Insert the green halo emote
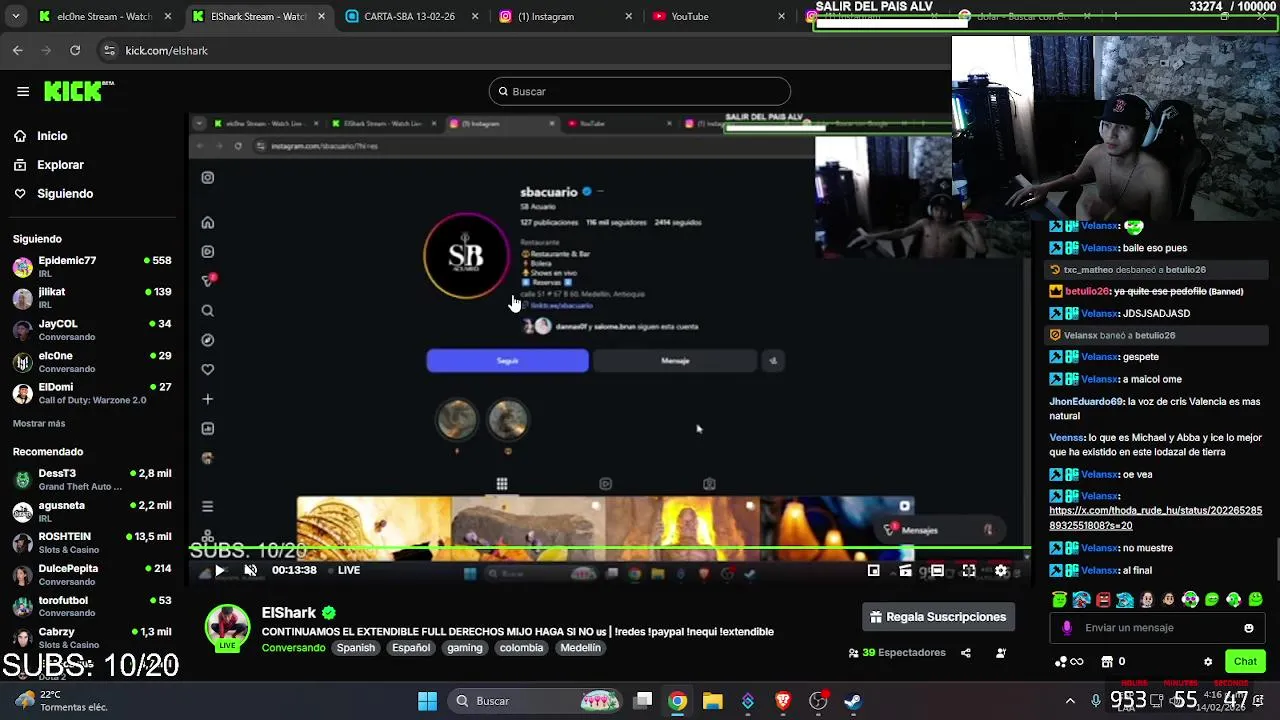1280x720 pixels. 1059,600
